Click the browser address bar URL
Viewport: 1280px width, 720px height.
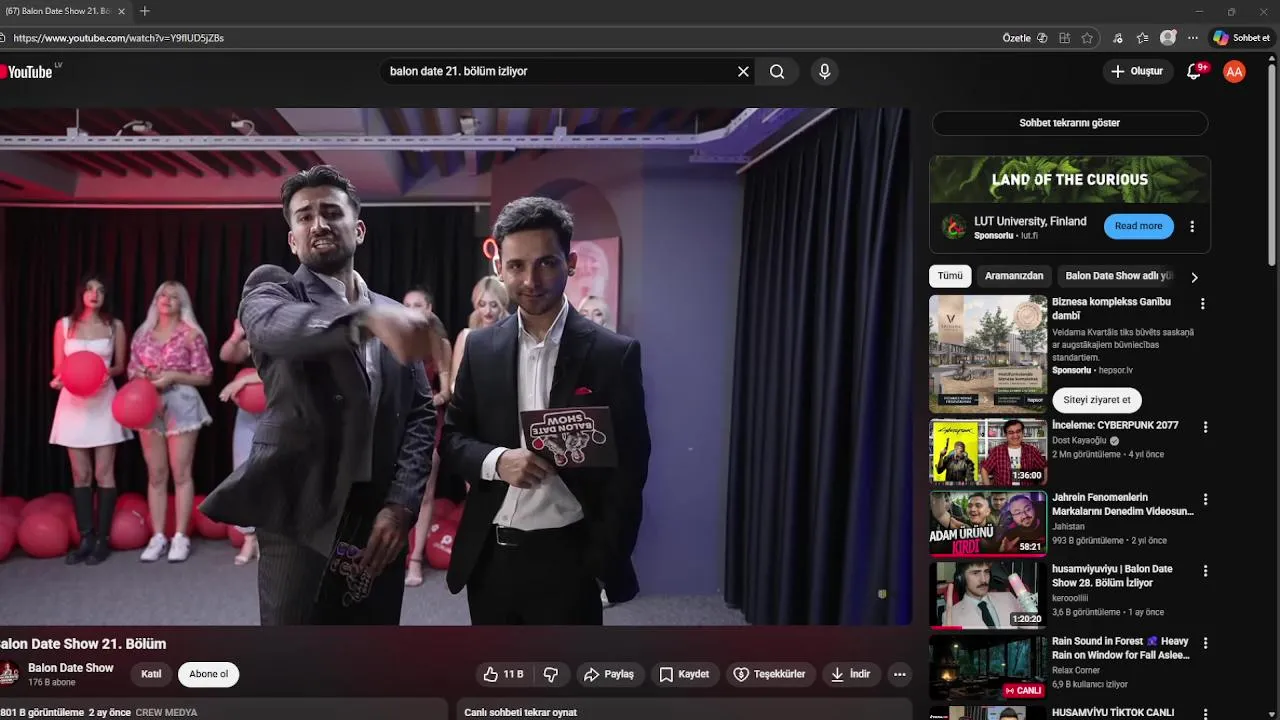pyautogui.click(x=119, y=38)
